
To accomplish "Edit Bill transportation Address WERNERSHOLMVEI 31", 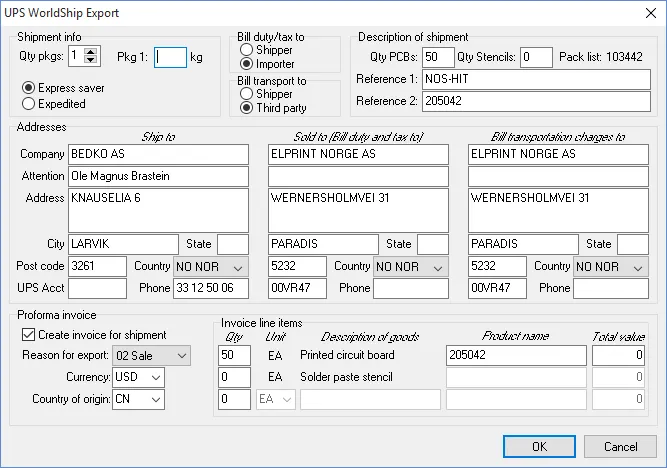I will 558,211.
